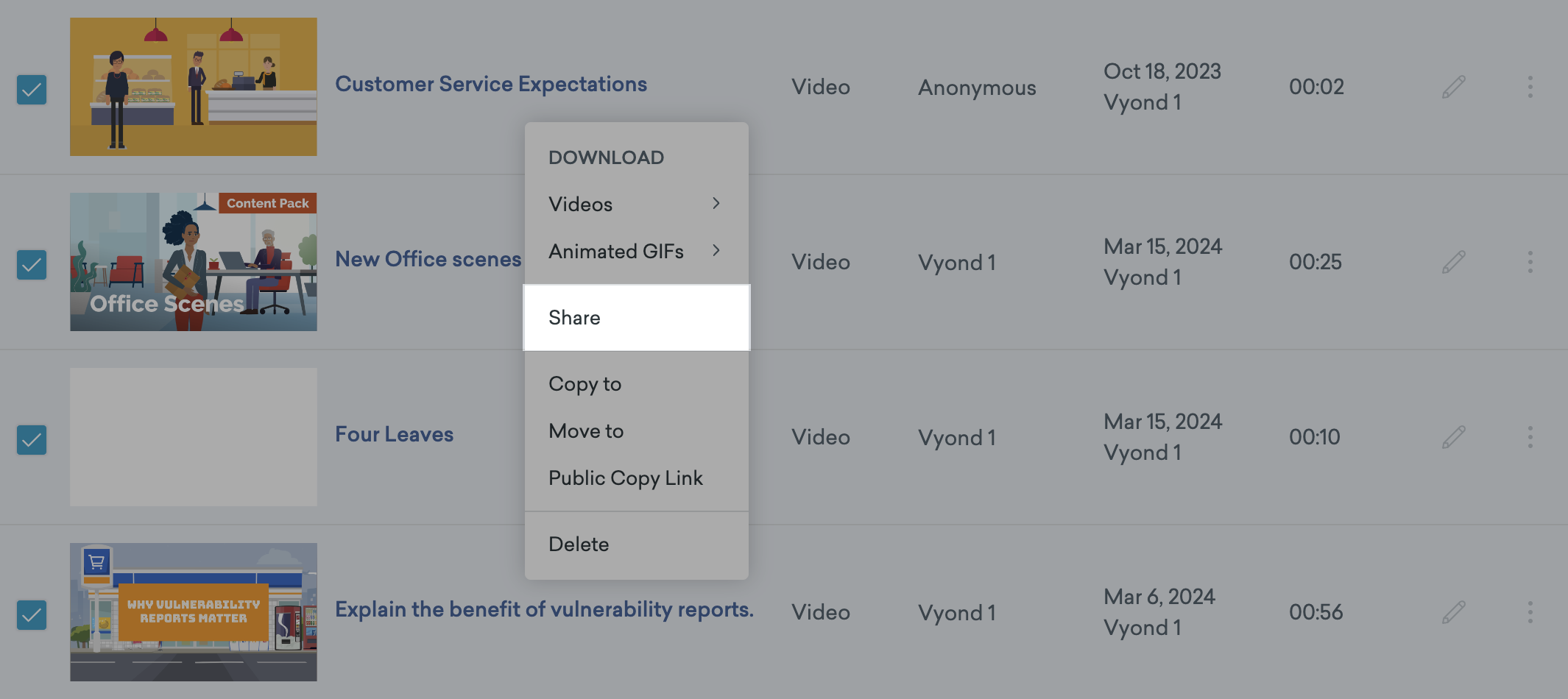
Task: Click pencil edit icon for Four Leaves
Action: 1453,437
